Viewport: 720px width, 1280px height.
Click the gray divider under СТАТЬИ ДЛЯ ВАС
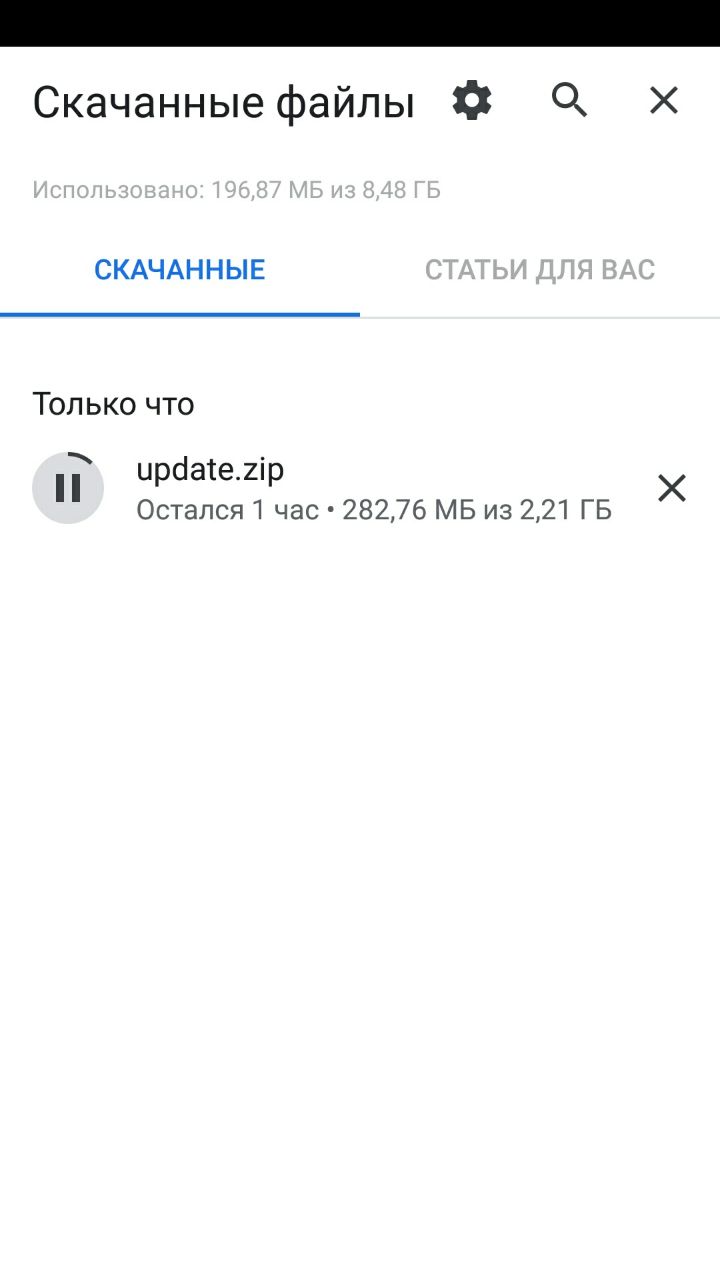coord(540,317)
